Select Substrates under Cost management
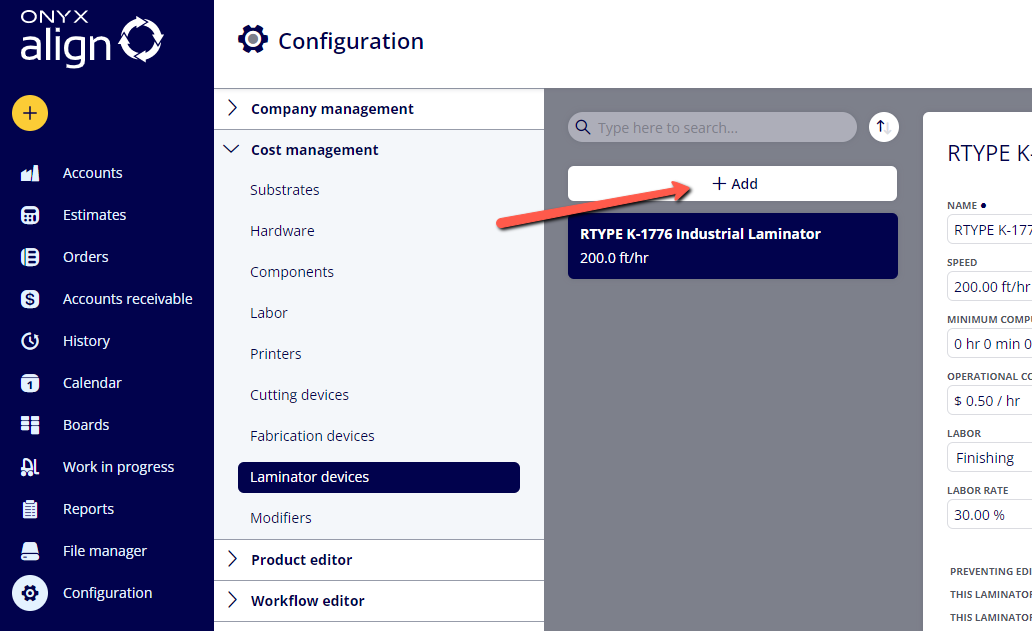This screenshot has width=1032, height=631. click(284, 190)
